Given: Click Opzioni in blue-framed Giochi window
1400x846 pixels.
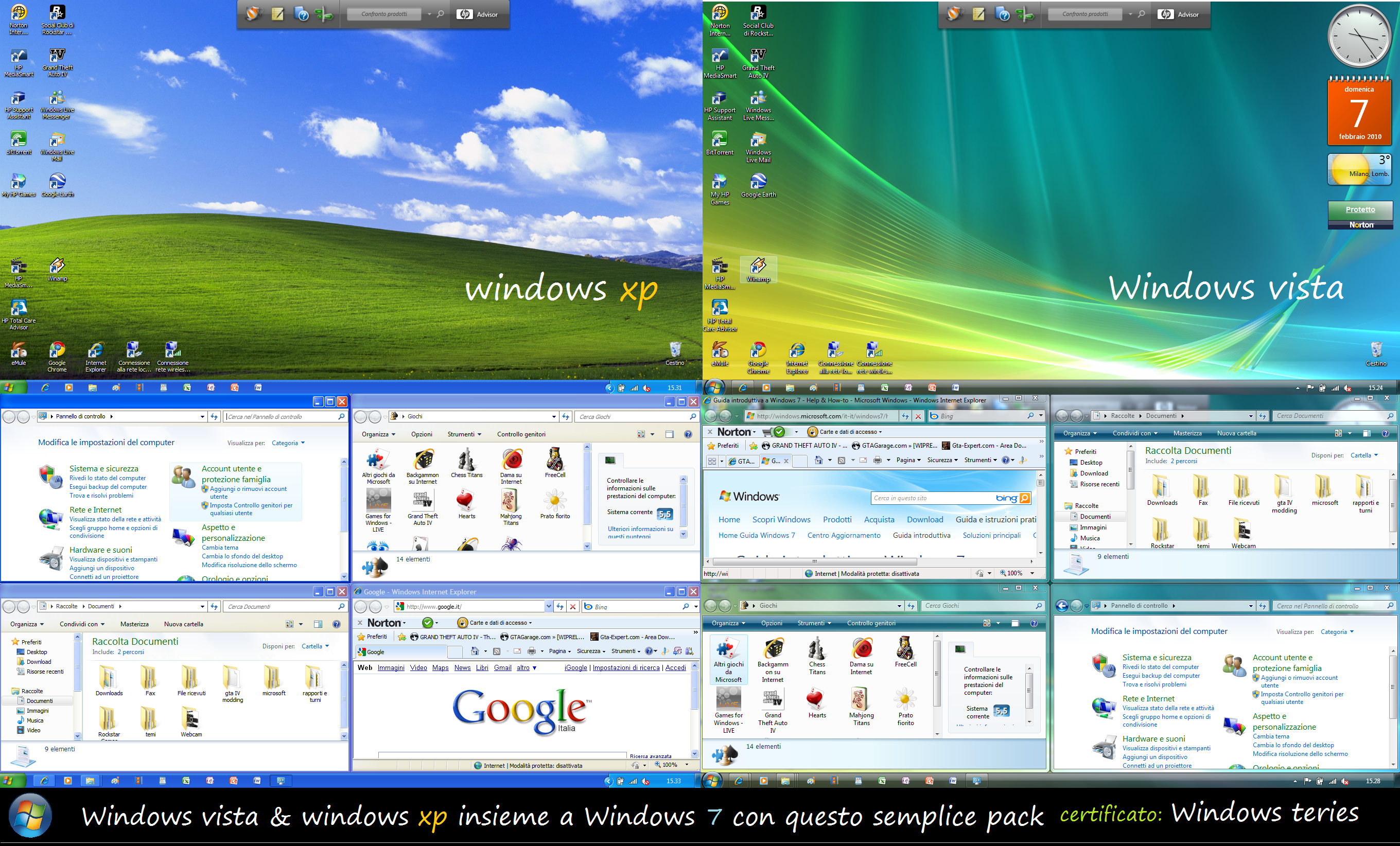Looking at the screenshot, I should tap(422, 435).
